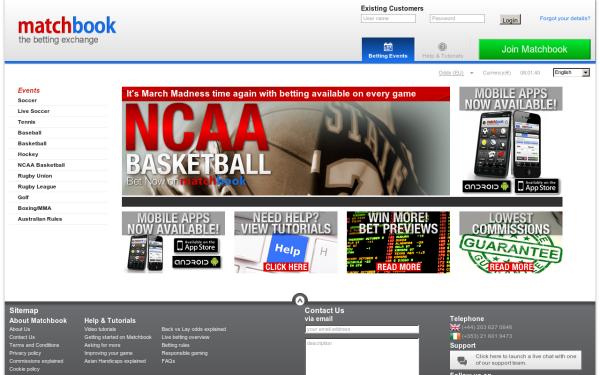
Task: Click the Login button
Action: (x=510, y=20)
